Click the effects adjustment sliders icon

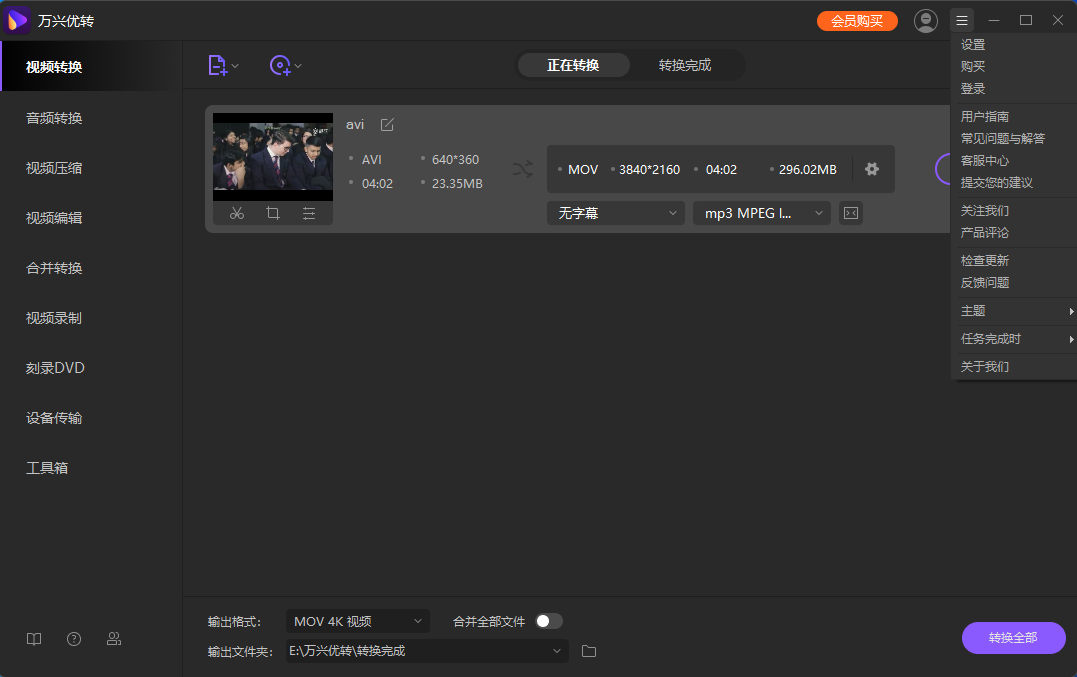point(309,214)
